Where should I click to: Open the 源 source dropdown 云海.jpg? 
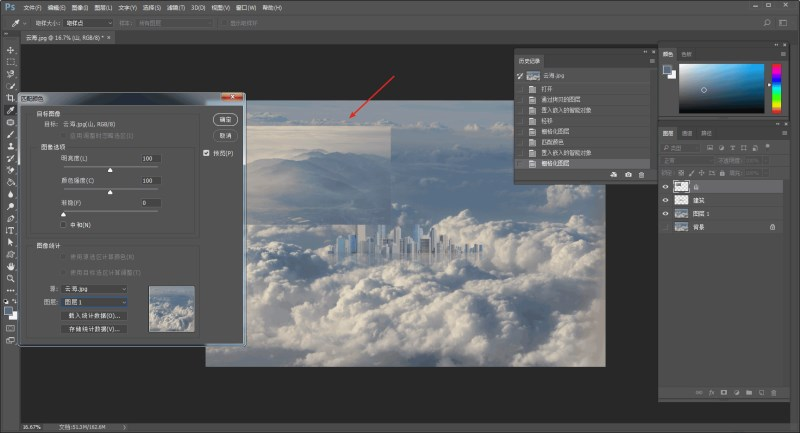(94, 288)
